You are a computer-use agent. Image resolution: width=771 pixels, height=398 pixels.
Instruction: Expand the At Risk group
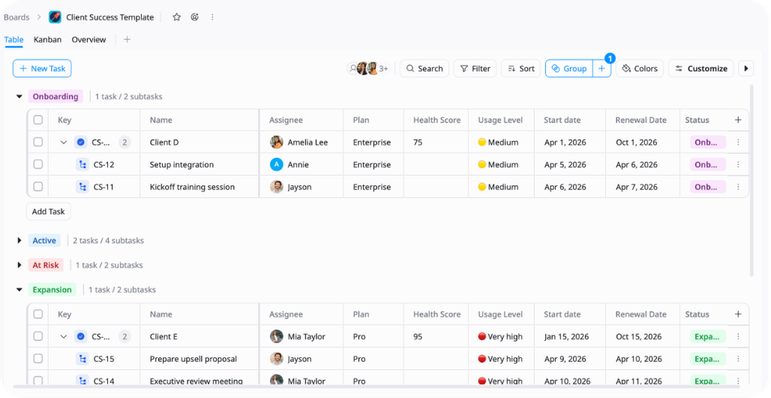click(x=19, y=265)
